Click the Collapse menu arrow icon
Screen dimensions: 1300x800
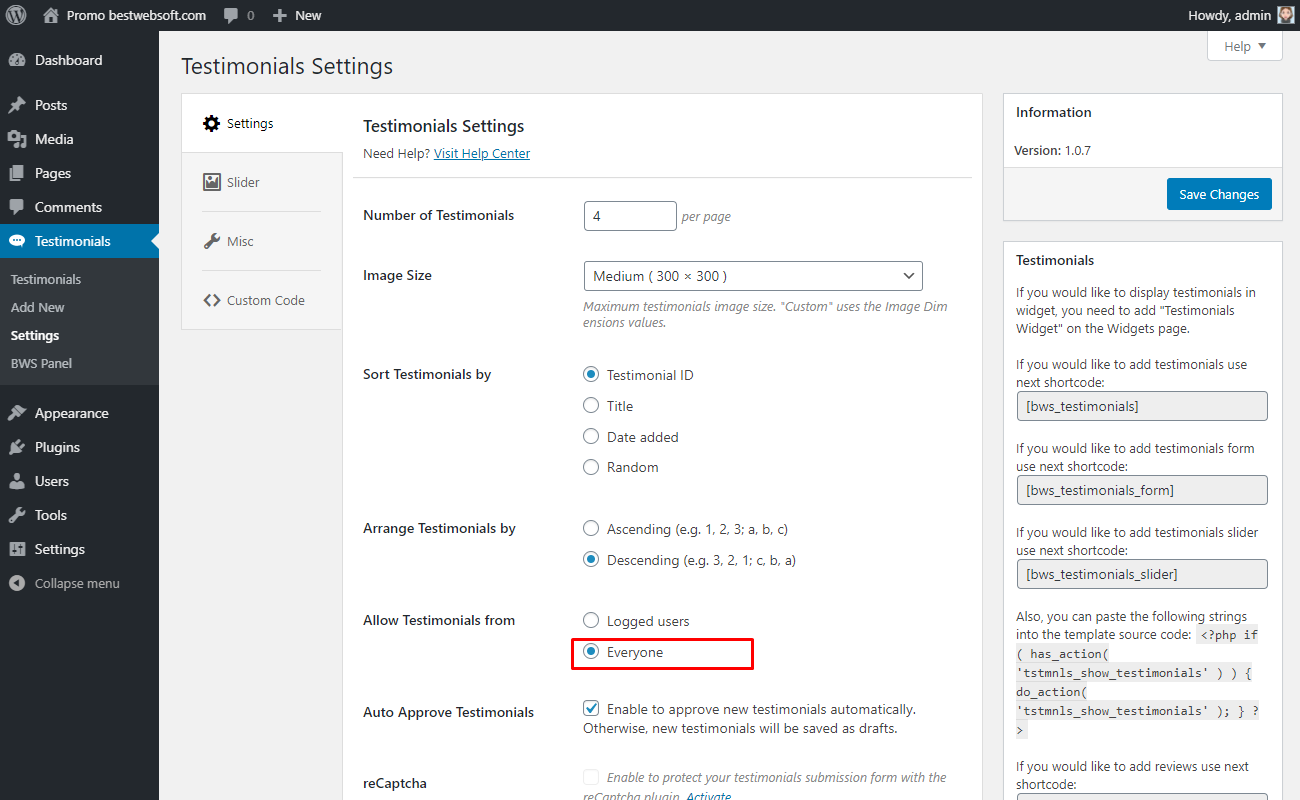tap(17, 583)
